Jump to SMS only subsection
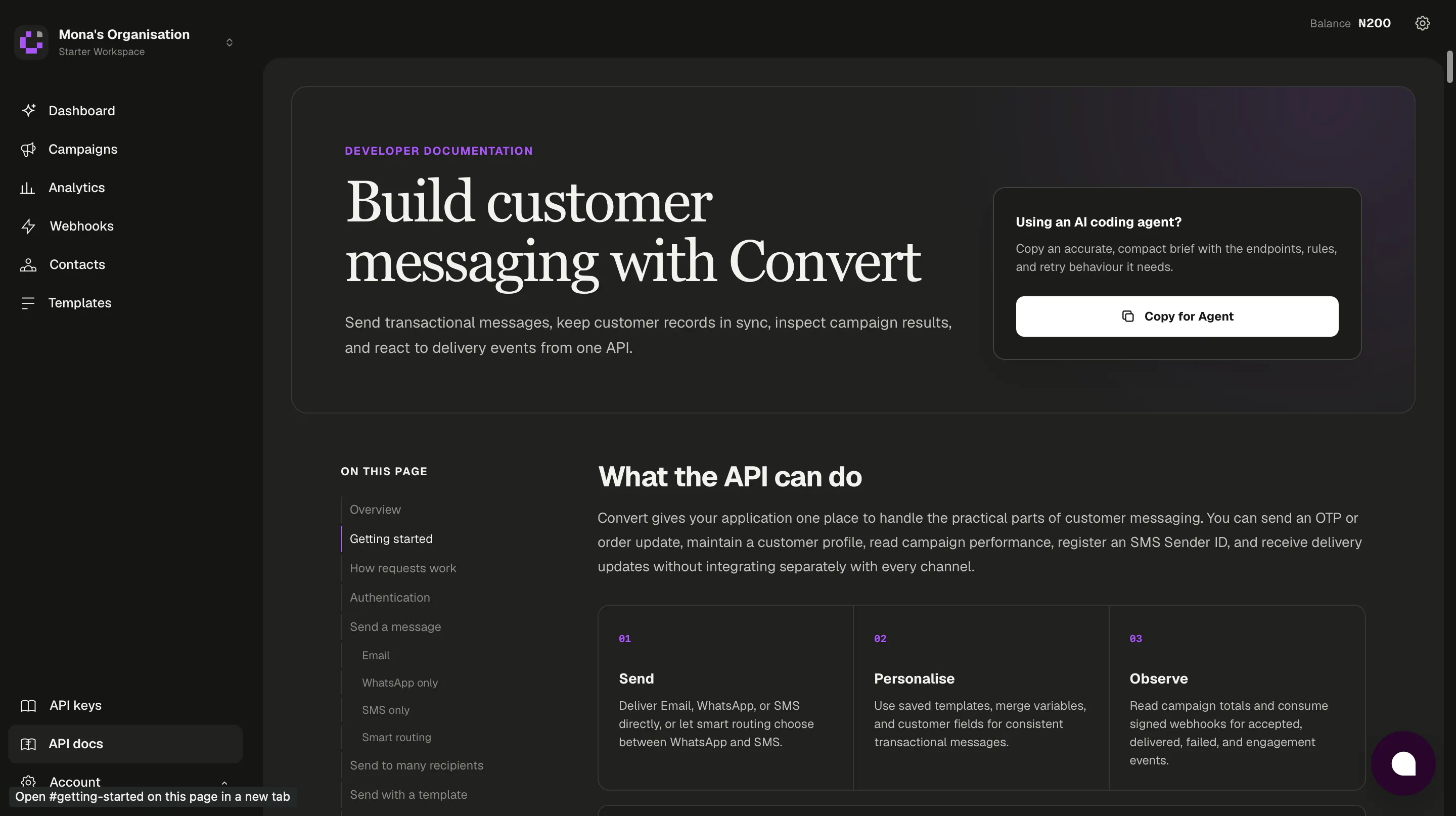1456x816 pixels. coord(385,710)
